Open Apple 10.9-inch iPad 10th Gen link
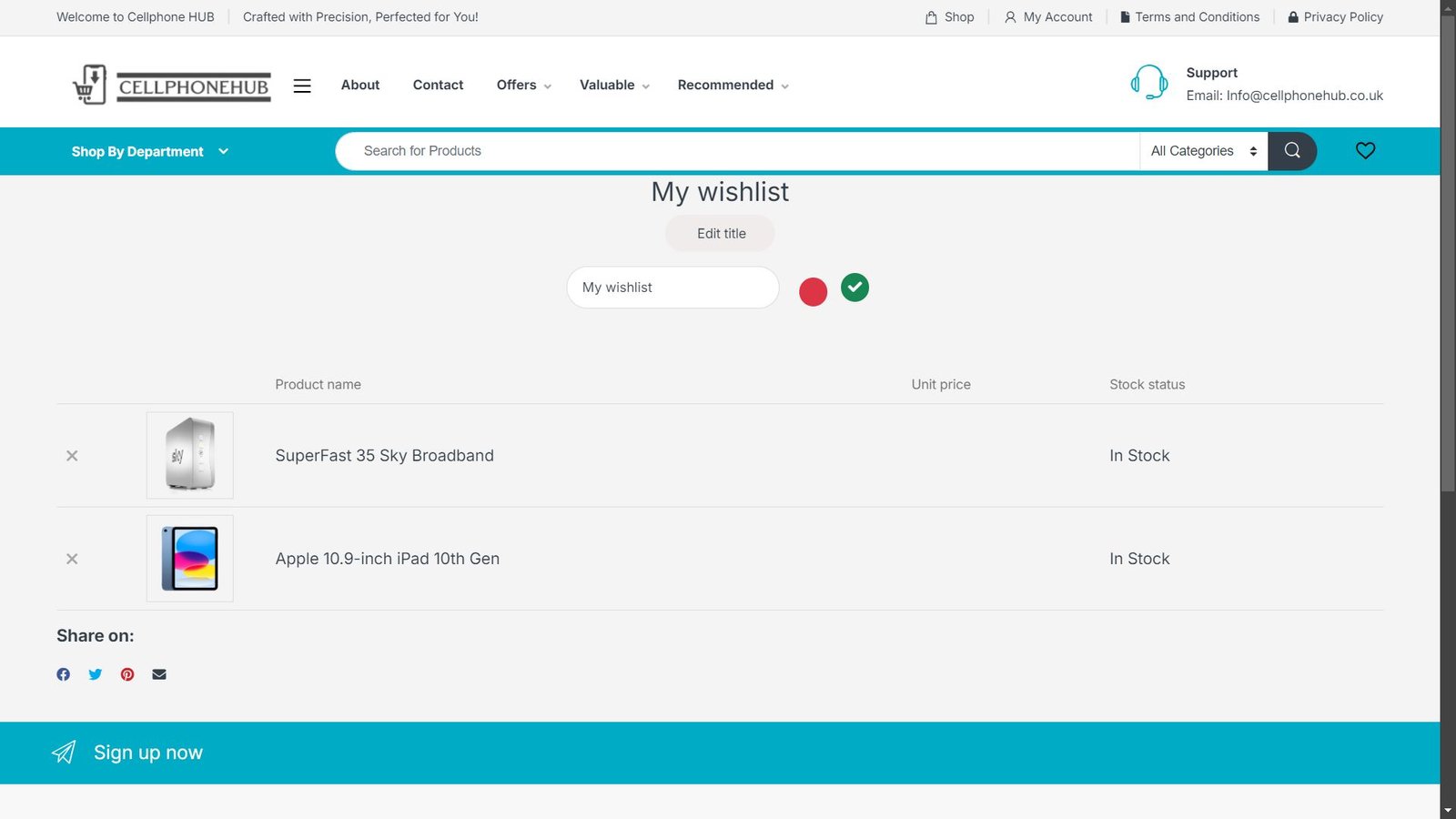Image resolution: width=1456 pixels, height=819 pixels. (x=388, y=559)
